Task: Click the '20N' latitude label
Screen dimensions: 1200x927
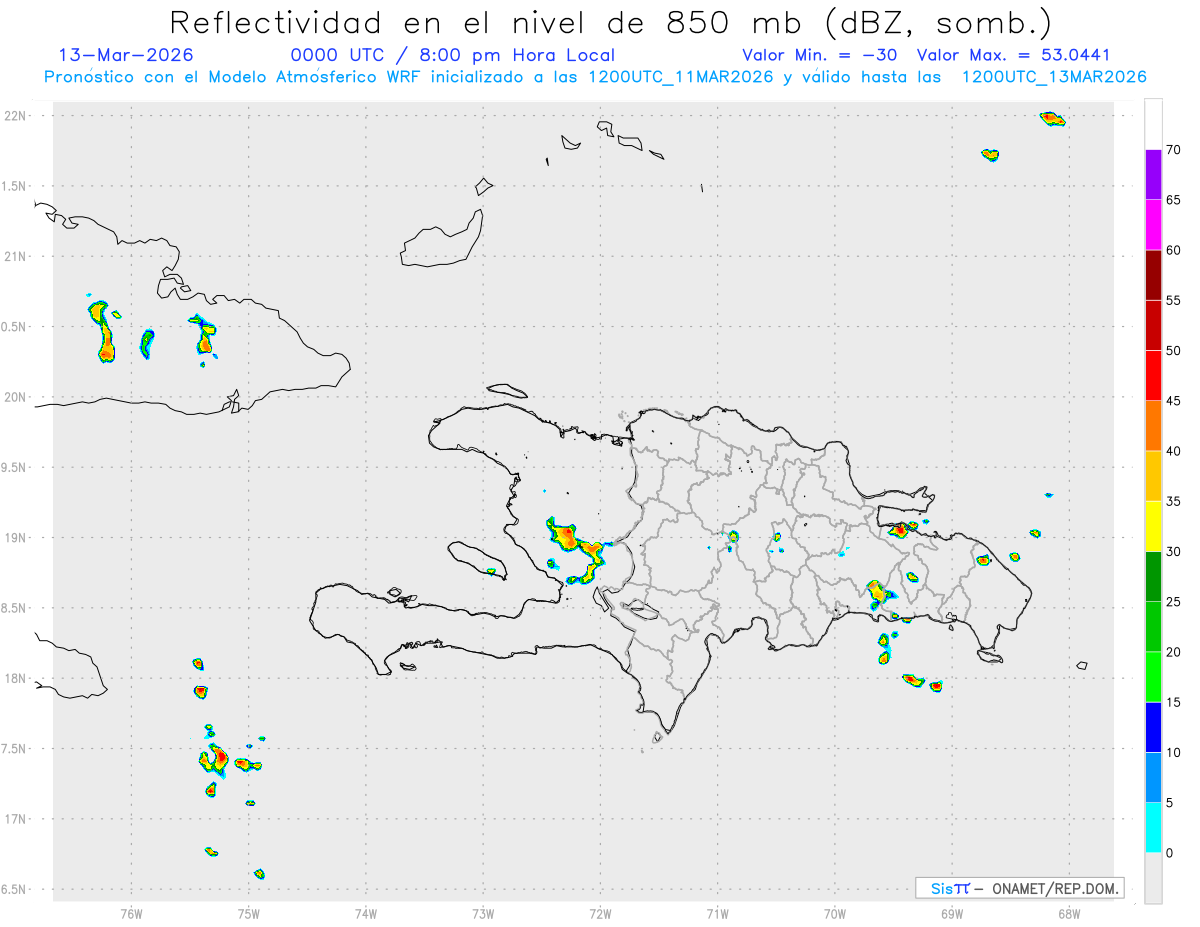Action: pos(17,397)
